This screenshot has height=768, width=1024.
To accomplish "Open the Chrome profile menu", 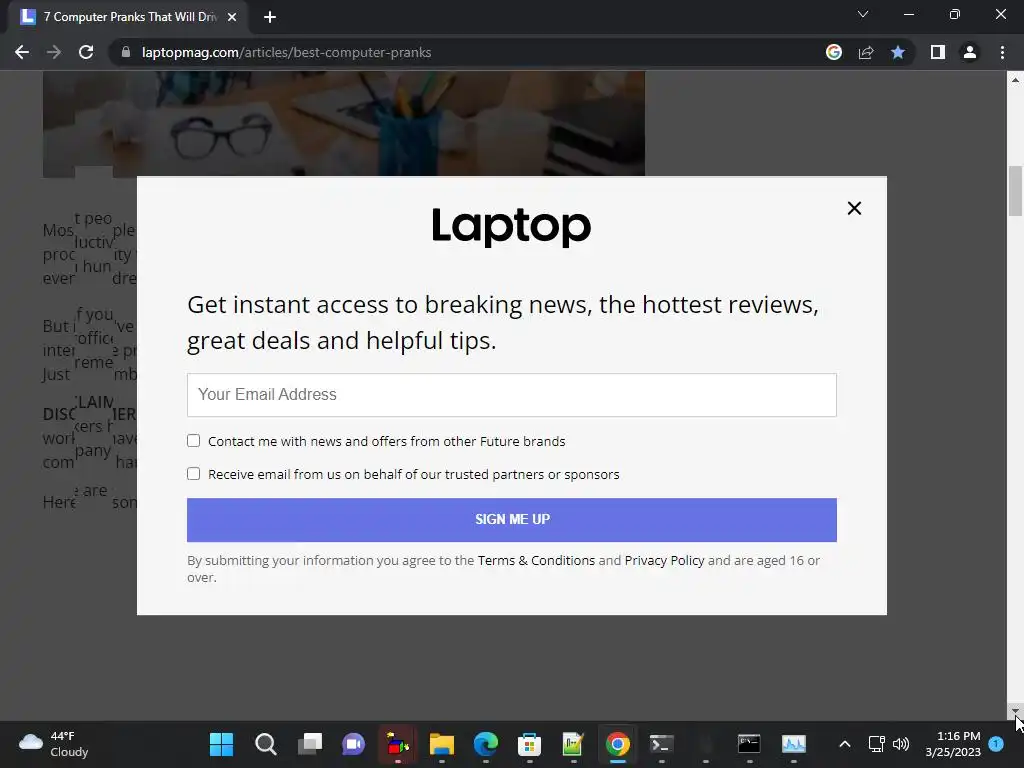I will [x=970, y=52].
